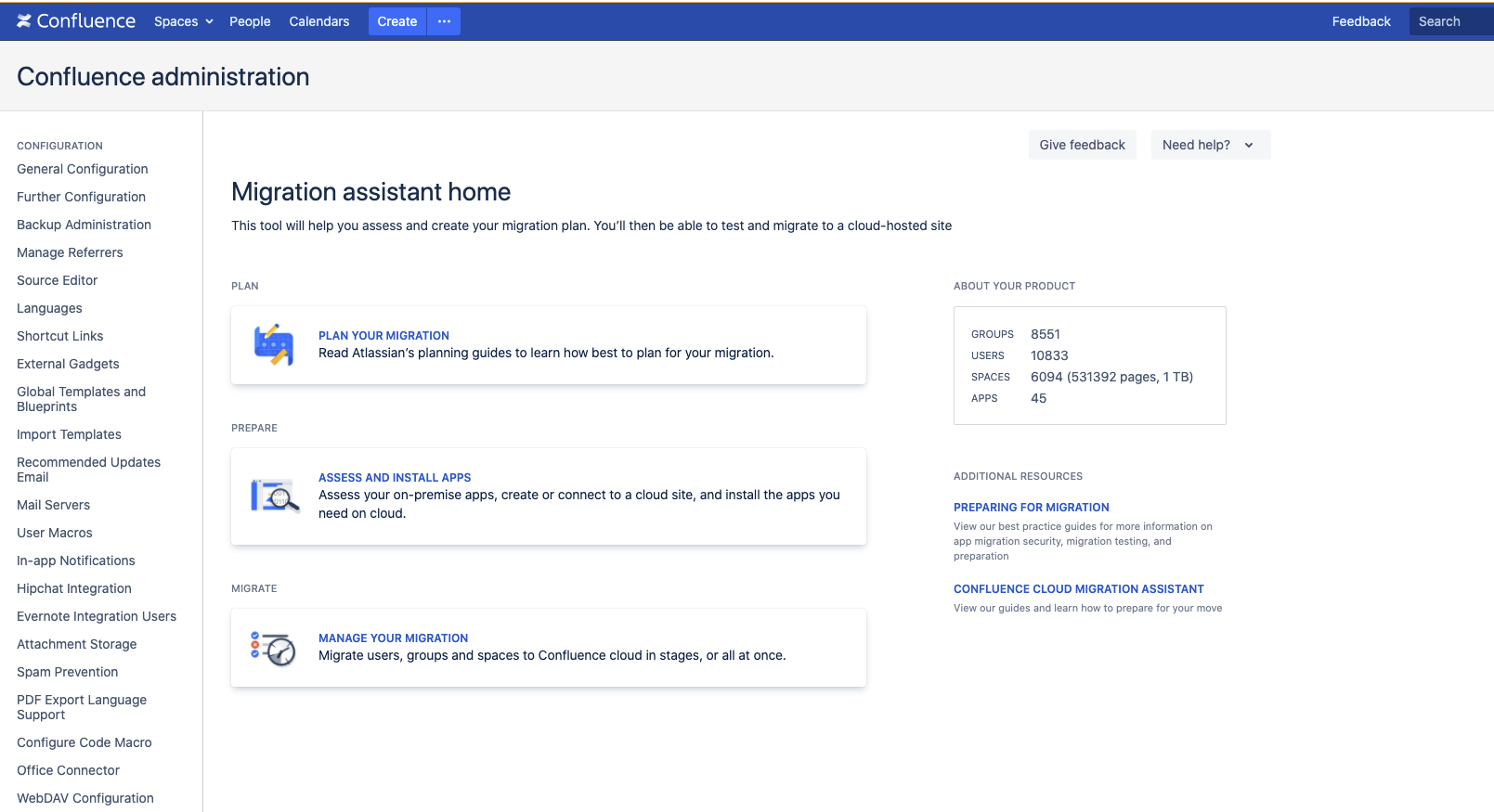Open Calendars in the top navigation
This screenshot has height=812, width=1494.
tap(319, 21)
